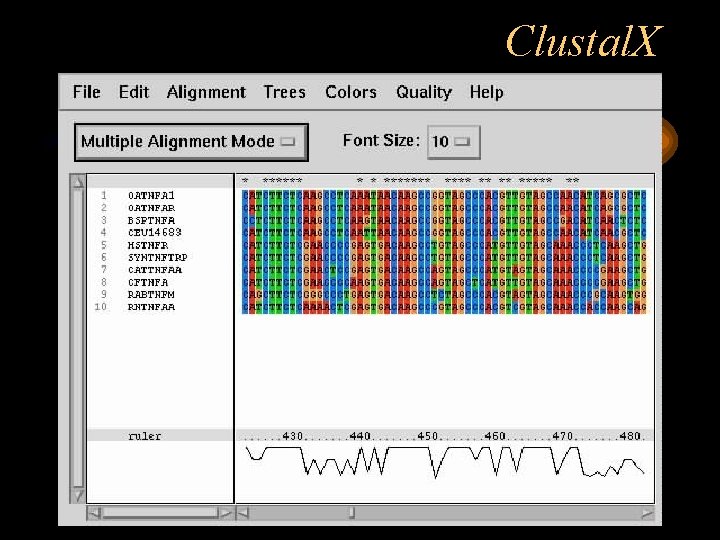
Task: Select sequence name CEU14683
Action: (154, 232)
